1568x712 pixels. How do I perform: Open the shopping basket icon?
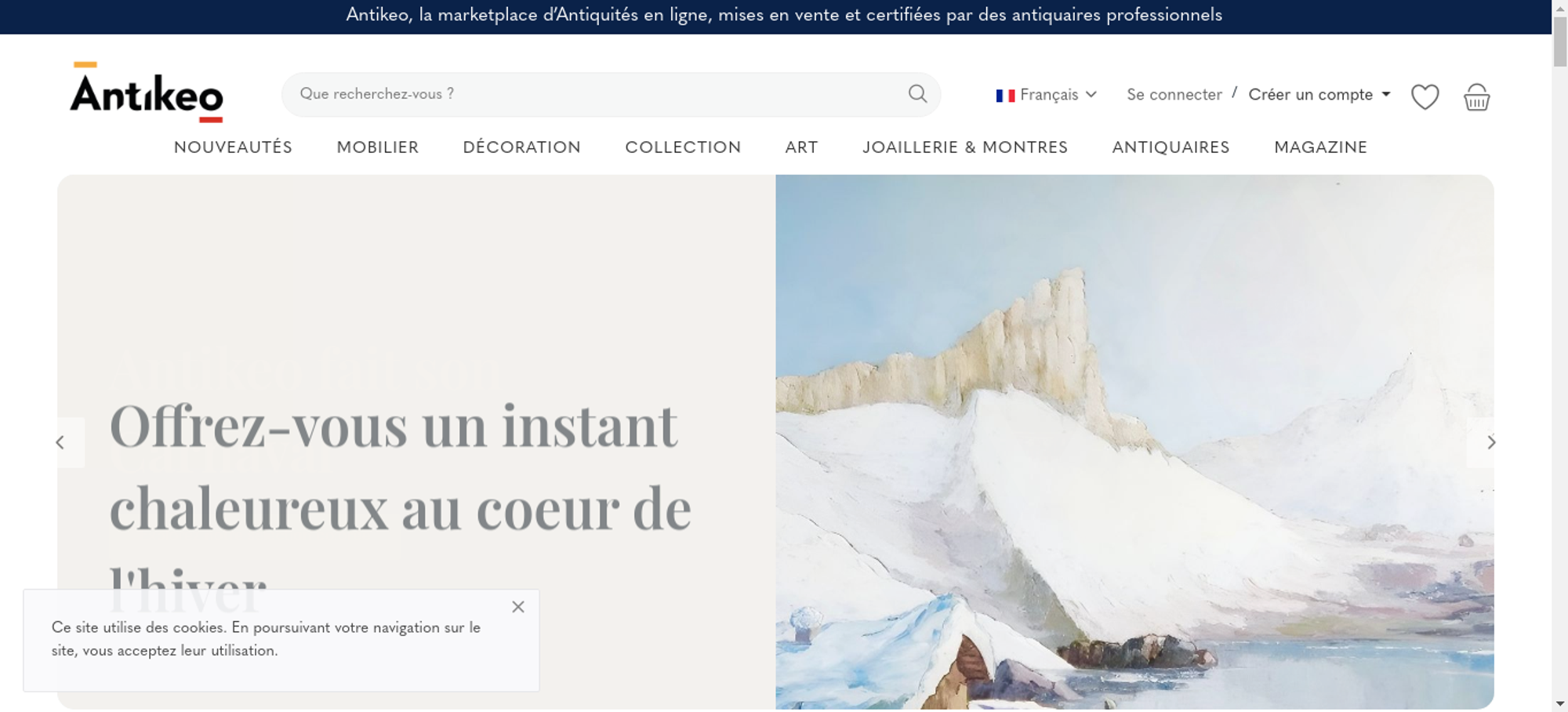tap(1476, 97)
